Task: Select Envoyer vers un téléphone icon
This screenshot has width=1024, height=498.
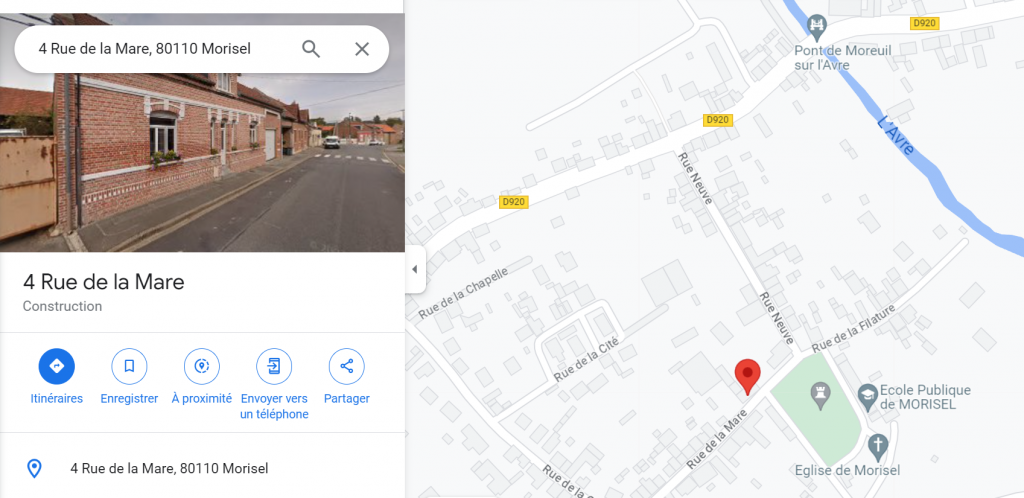Action: (x=274, y=367)
